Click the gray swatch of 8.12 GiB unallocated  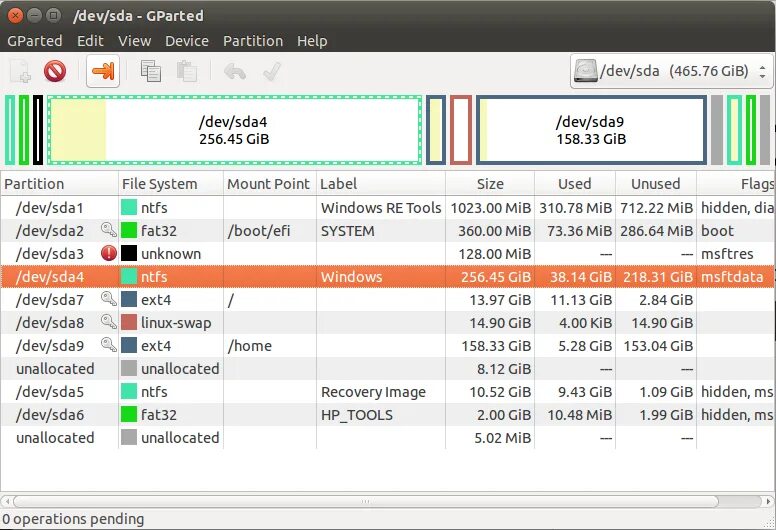click(129, 368)
